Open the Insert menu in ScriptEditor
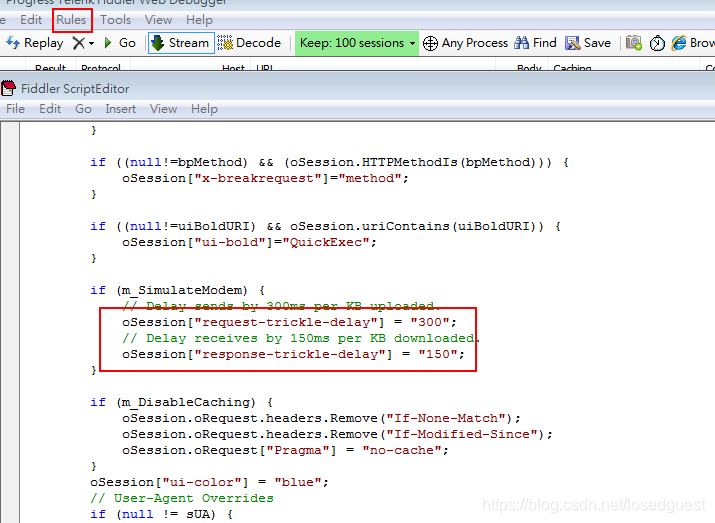Screen dimensions: 715x523 (x=120, y=109)
